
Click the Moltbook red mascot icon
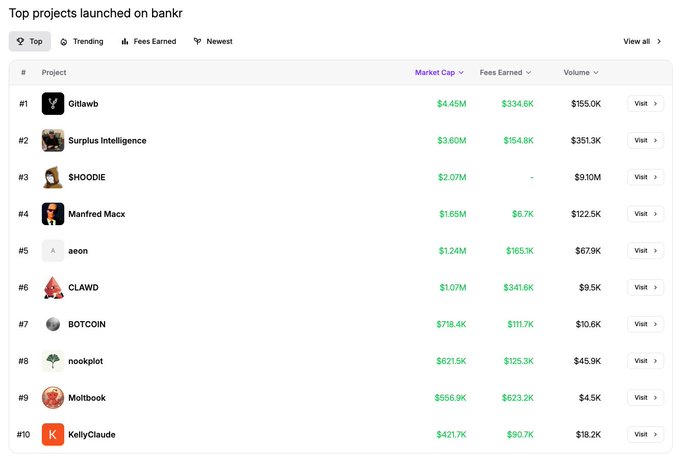tap(53, 398)
